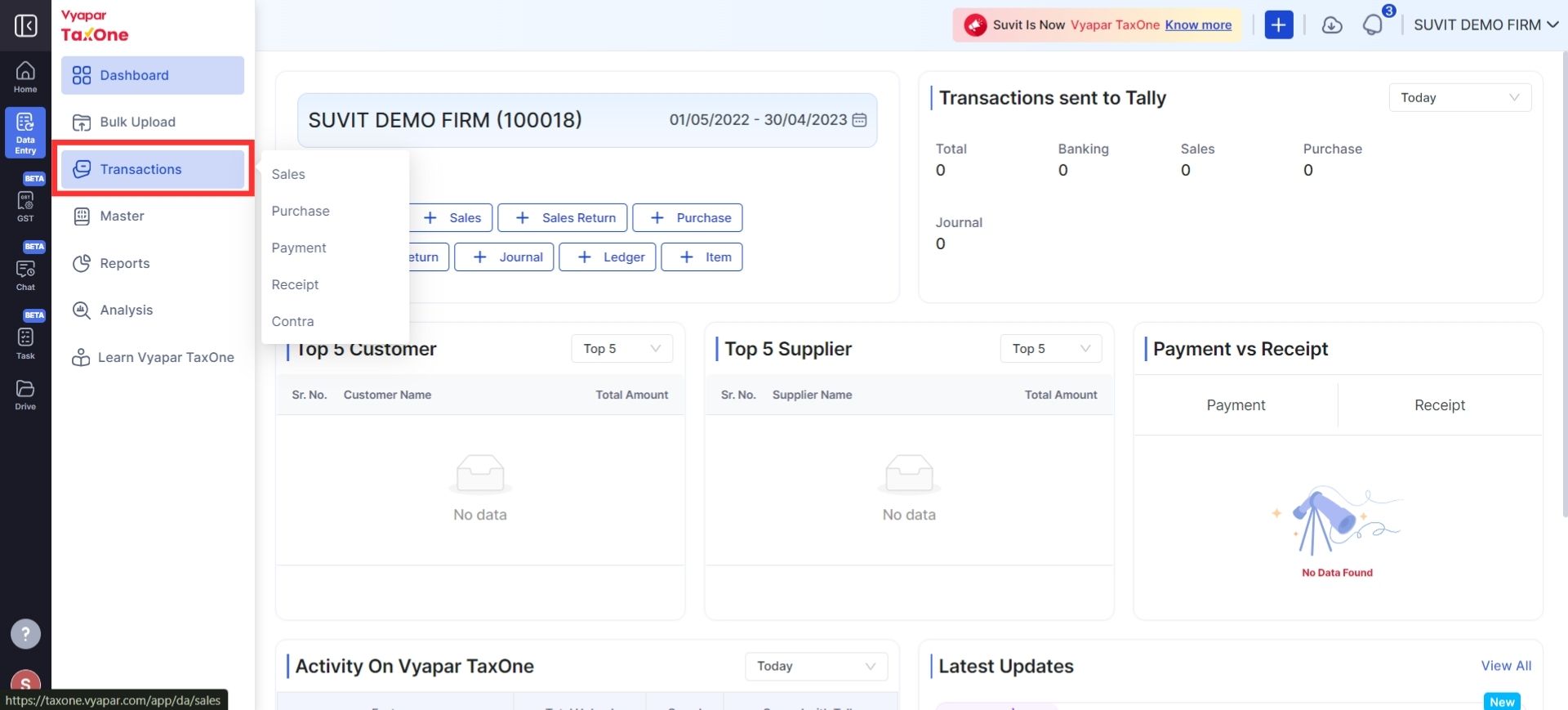Open Analysis in sidebar
This screenshot has height=710, width=1568.
pos(153,310)
